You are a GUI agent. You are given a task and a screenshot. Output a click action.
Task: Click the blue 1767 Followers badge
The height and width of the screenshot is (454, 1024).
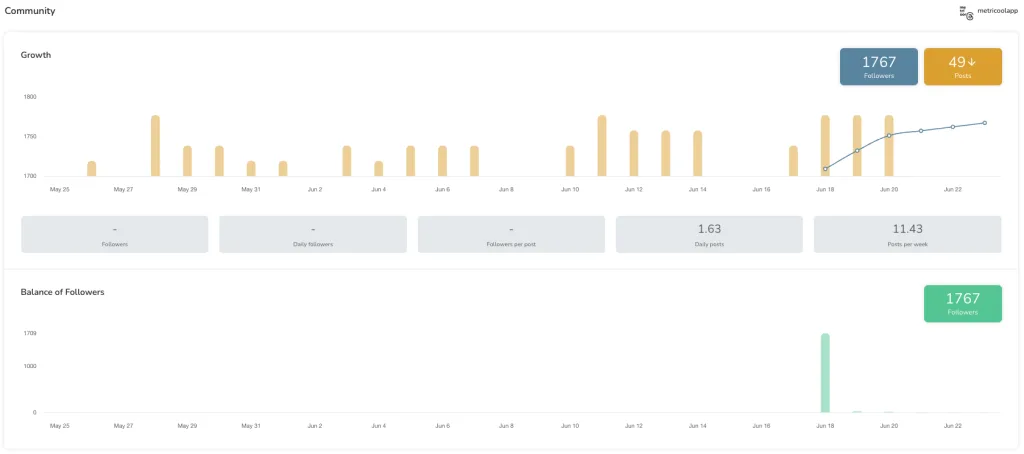point(879,67)
